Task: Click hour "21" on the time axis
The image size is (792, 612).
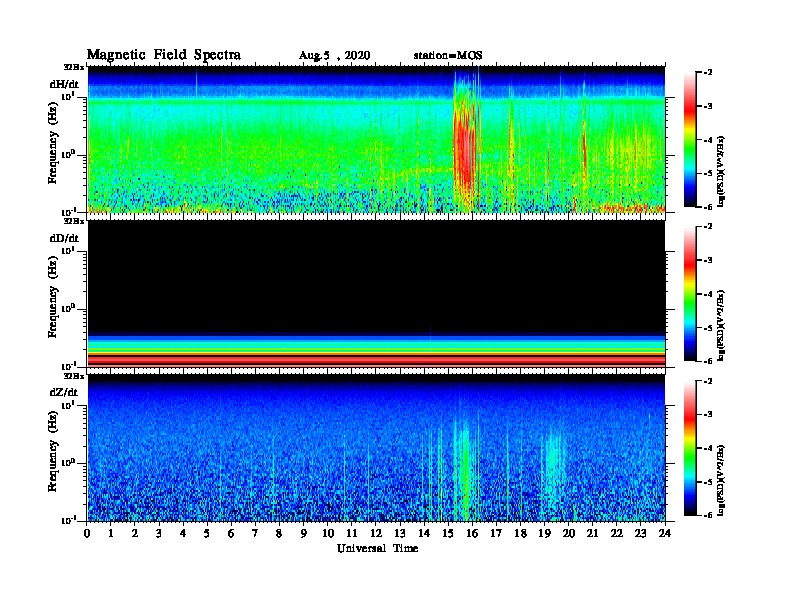Action: (592, 533)
